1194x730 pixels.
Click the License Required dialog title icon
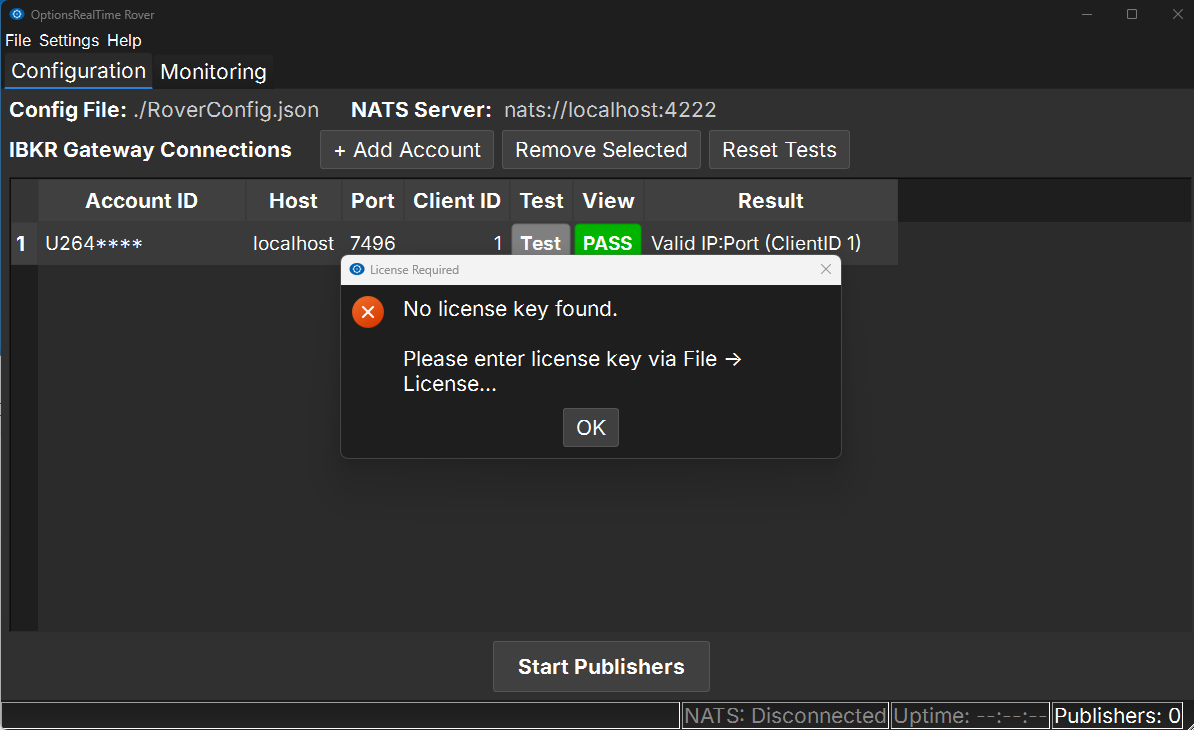[357, 270]
